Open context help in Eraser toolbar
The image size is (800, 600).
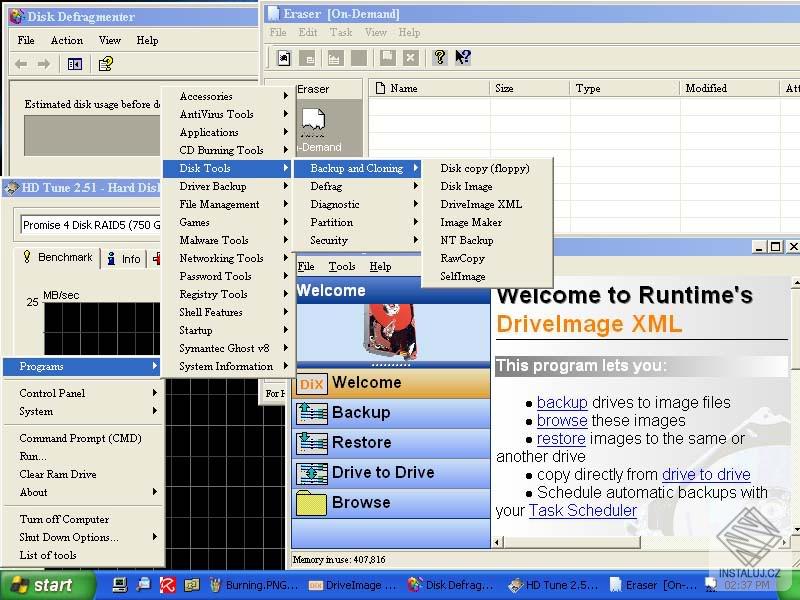[462, 57]
